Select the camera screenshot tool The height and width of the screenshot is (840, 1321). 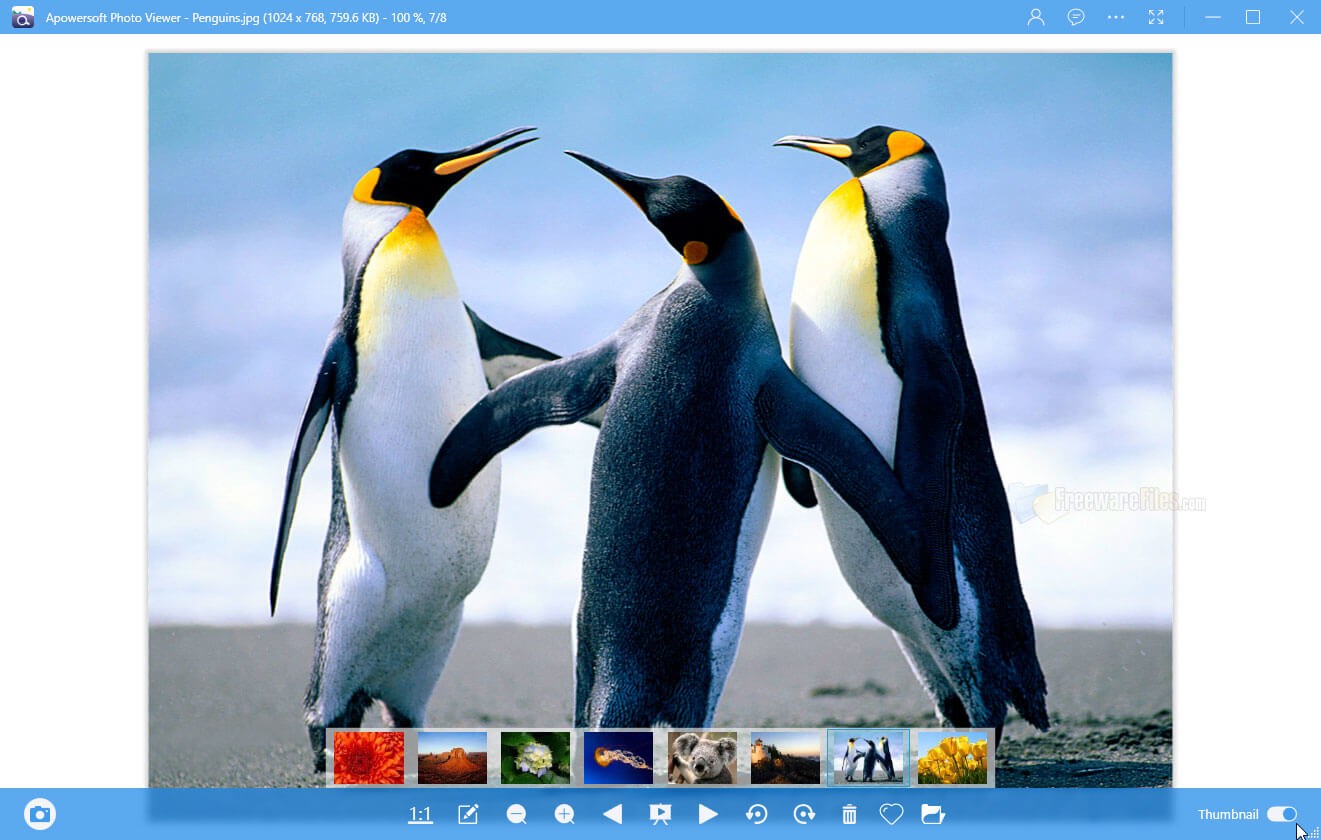click(39, 813)
